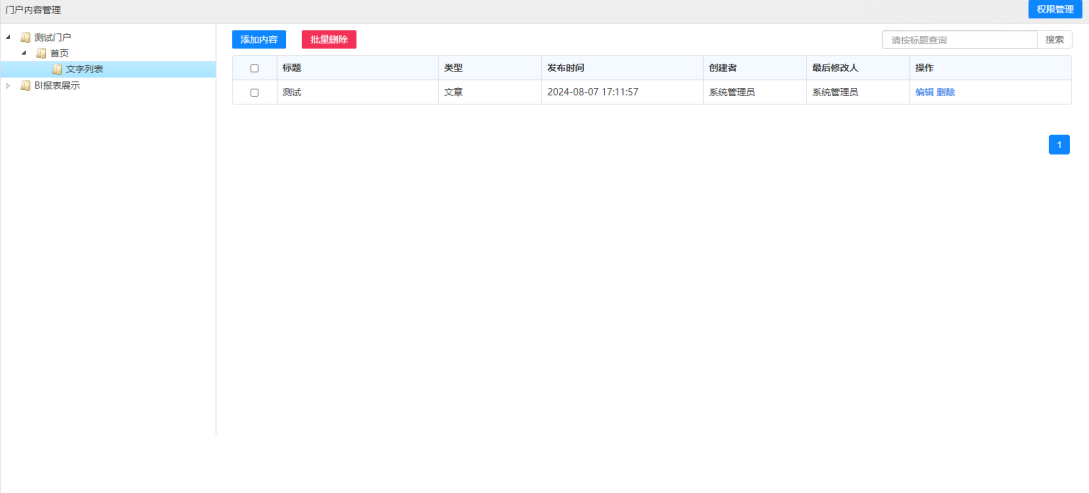Click the 编辑 link for 测试
1089x493 pixels.
[924, 92]
